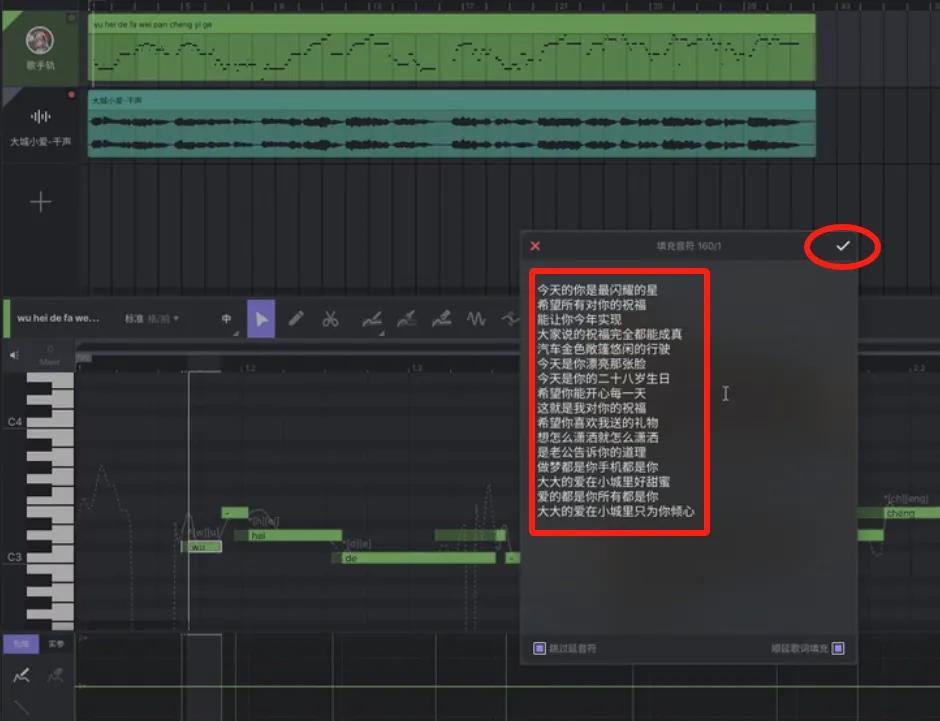Close the lyric fill dialog with red X
940x721 pixels.
pyautogui.click(x=535, y=246)
